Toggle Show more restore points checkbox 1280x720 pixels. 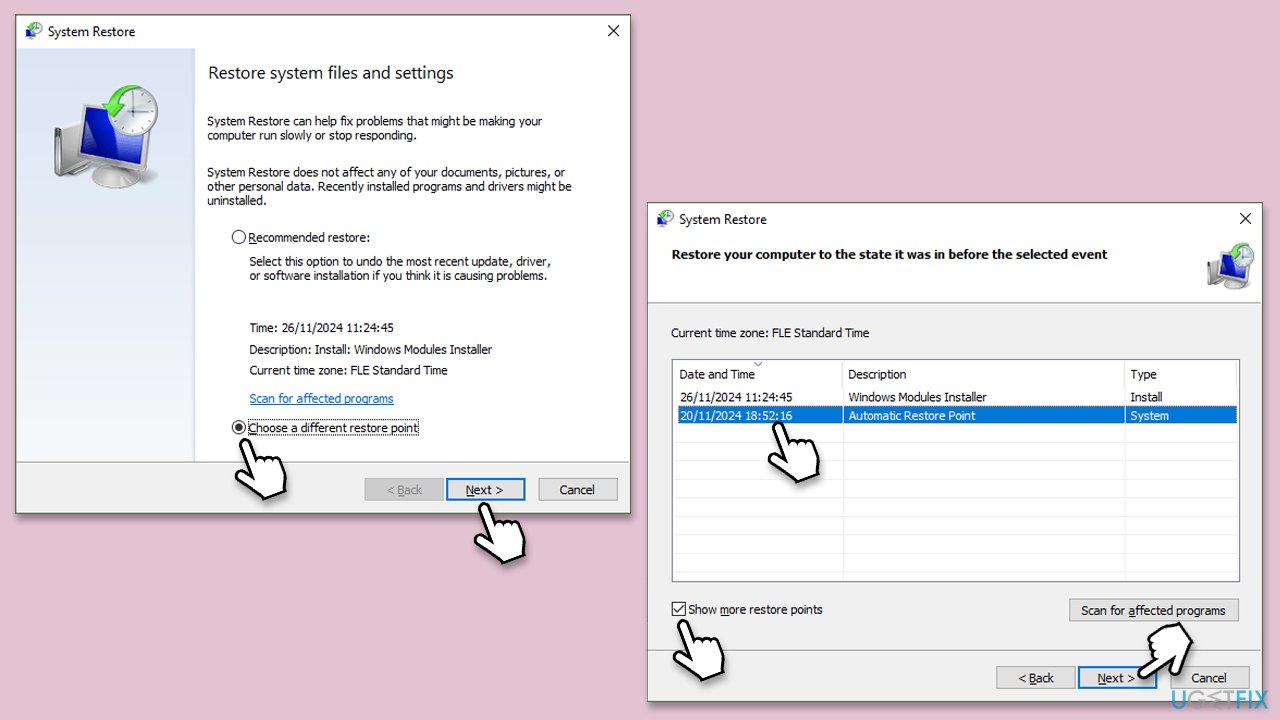(x=679, y=609)
